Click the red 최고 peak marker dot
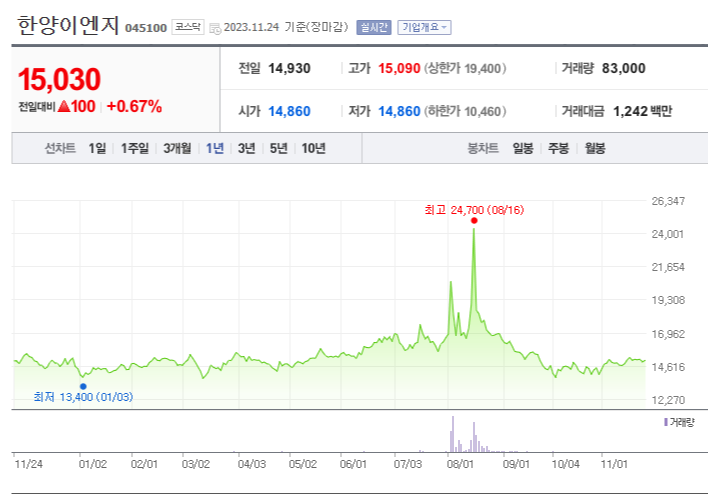The width and height of the screenshot is (708, 494). click(474, 220)
